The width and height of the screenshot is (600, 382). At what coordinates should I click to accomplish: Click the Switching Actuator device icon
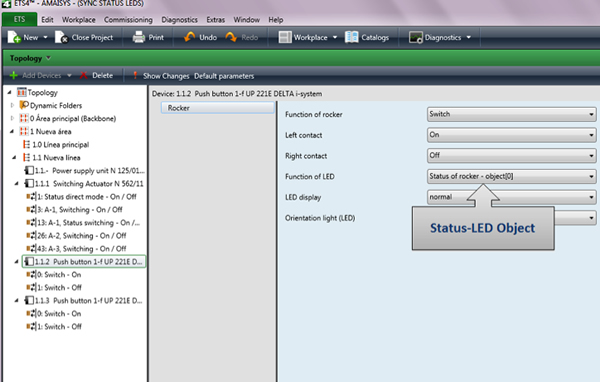[x=29, y=183]
